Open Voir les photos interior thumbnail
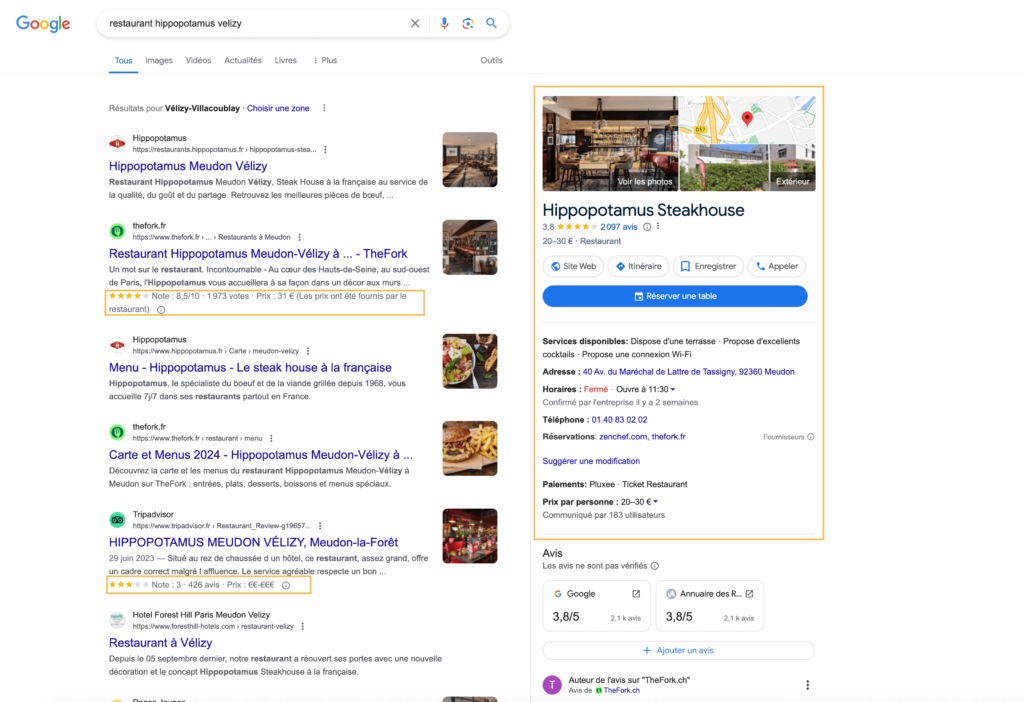This screenshot has height=702, width=1024. click(x=610, y=144)
